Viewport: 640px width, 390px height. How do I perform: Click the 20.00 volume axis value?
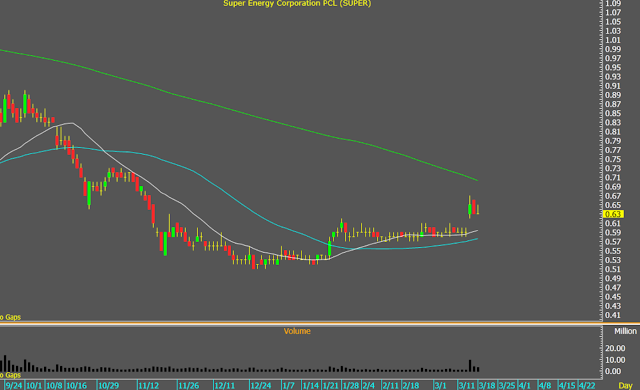pyautogui.click(x=615, y=348)
